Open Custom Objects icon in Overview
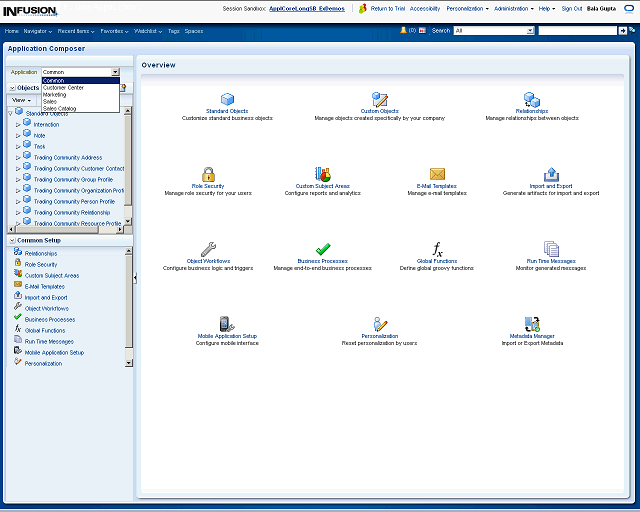This screenshot has height=512, width=640. click(380, 99)
